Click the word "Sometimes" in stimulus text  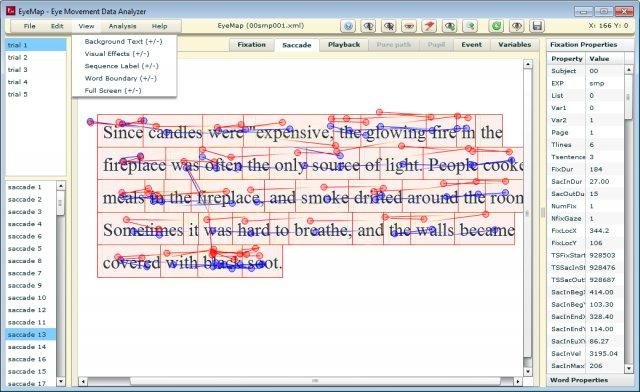[143, 230]
